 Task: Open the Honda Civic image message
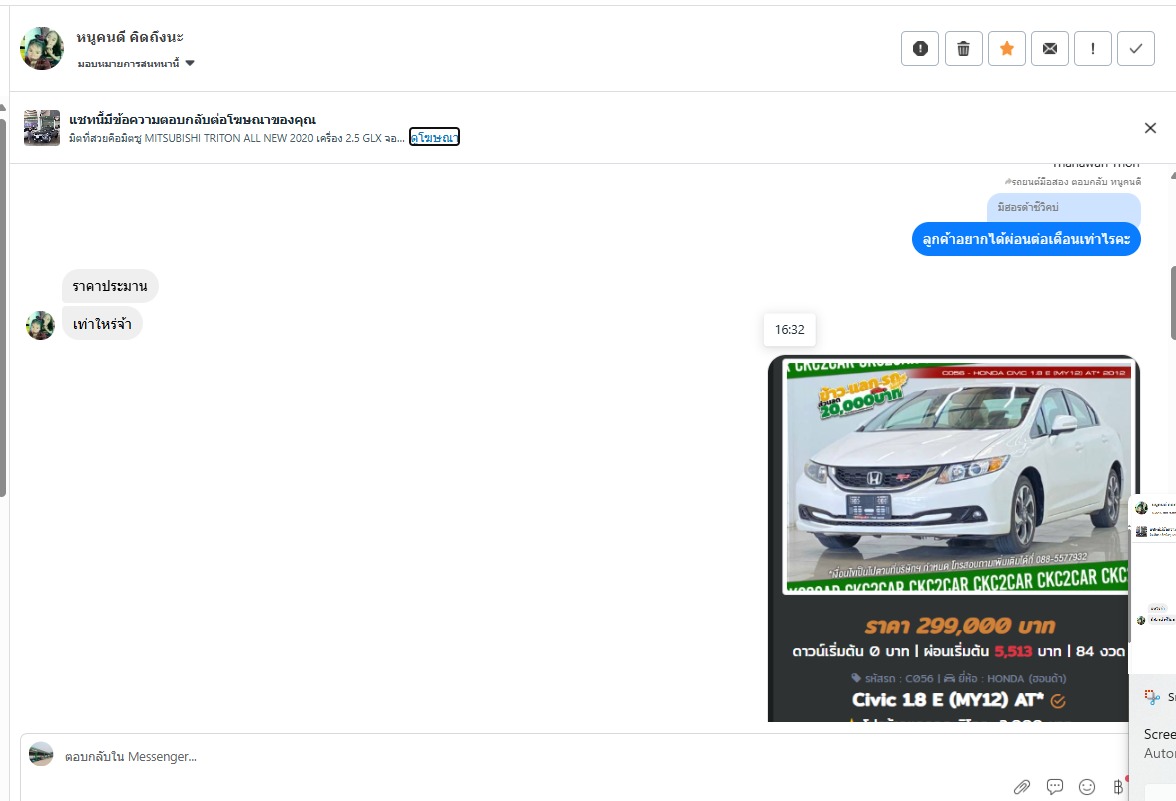(x=954, y=538)
